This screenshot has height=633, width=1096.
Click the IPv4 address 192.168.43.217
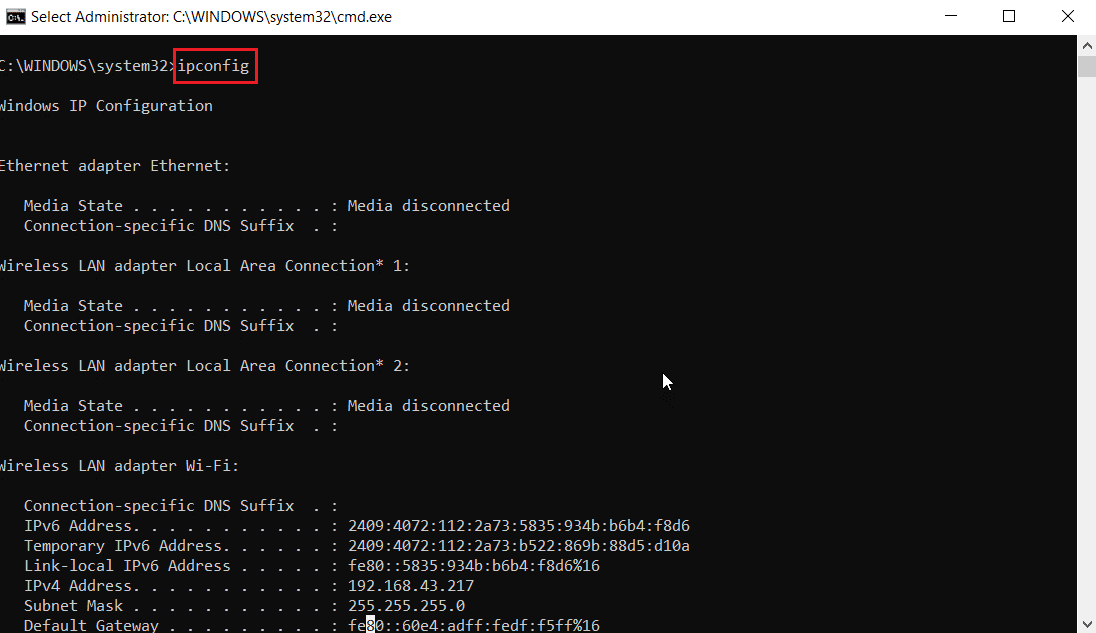[411, 585]
